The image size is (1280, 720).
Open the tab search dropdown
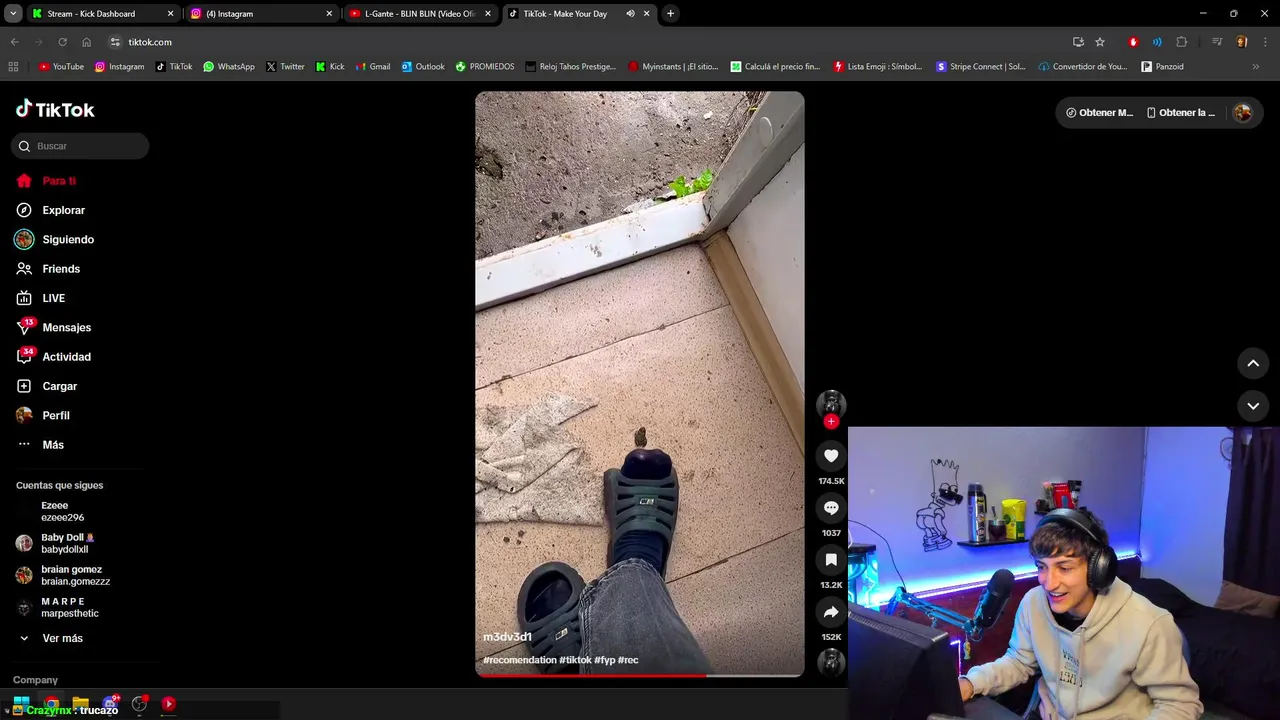[13, 14]
